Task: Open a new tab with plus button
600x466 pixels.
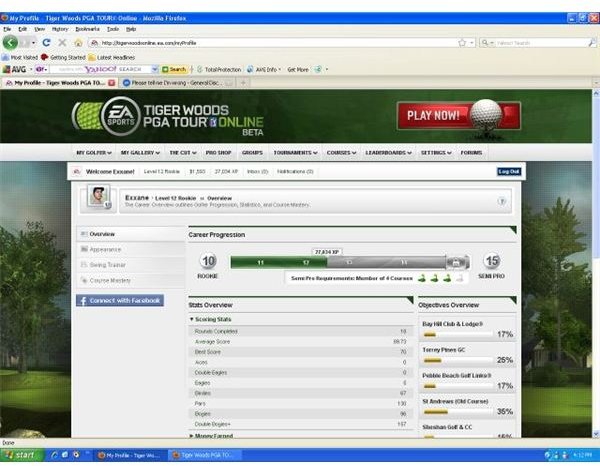Action: 243,83
